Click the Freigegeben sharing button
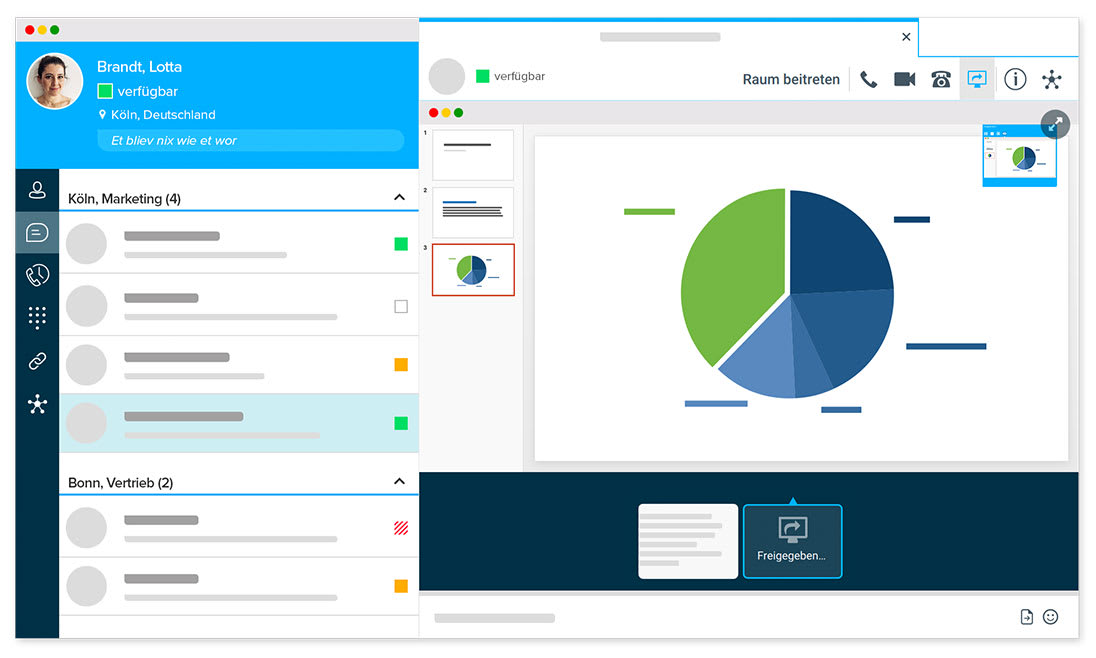The width and height of the screenshot is (1096, 658). click(x=792, y=542)
